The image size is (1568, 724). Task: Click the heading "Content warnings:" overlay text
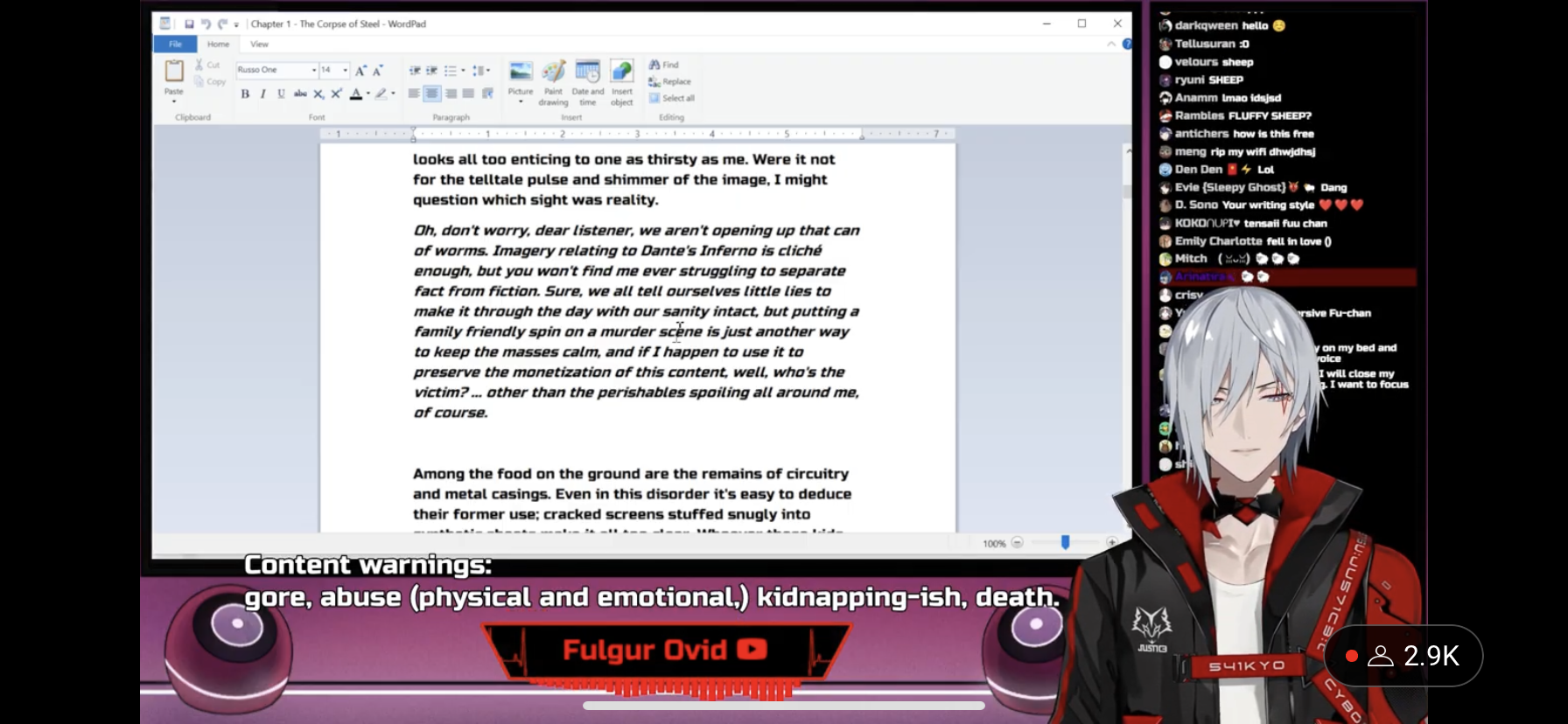click(367, 565)
